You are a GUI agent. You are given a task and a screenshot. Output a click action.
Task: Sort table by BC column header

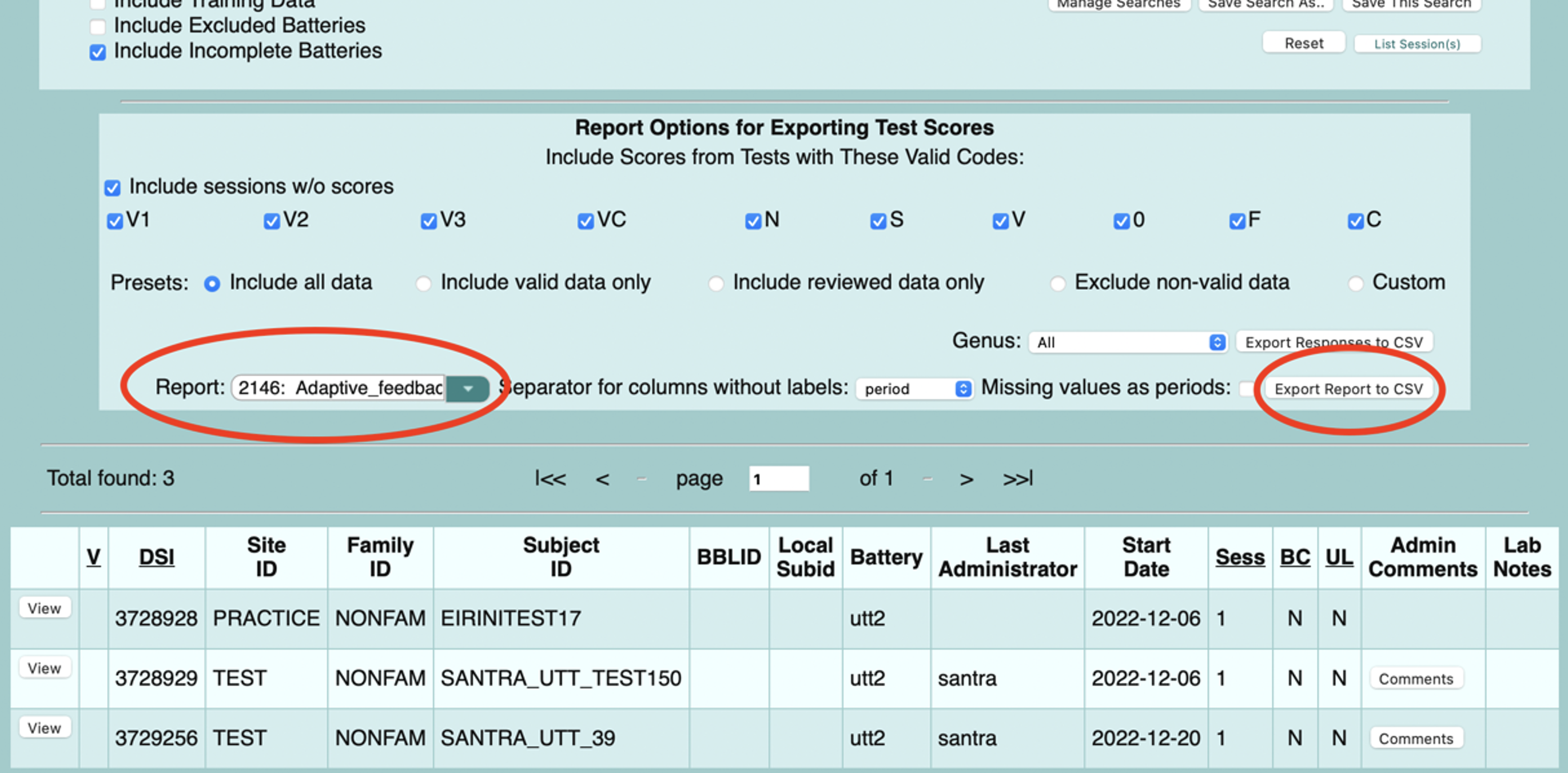tap(1295, 557)
